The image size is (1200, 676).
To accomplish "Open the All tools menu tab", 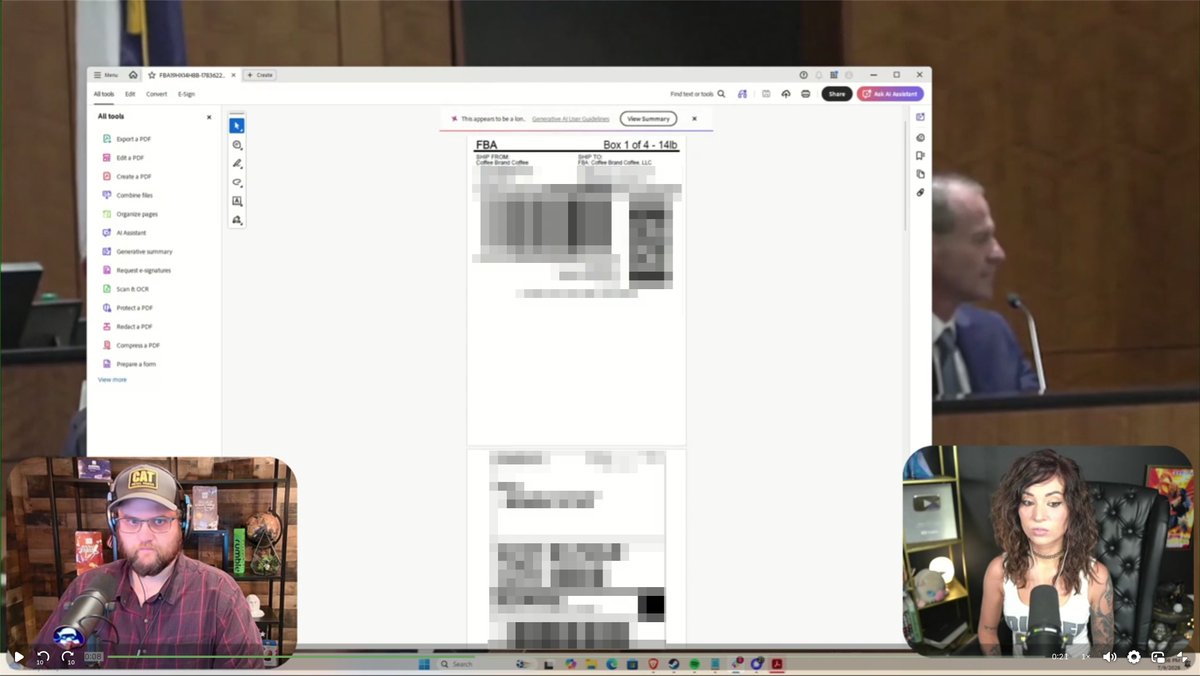I will [104, 94].
